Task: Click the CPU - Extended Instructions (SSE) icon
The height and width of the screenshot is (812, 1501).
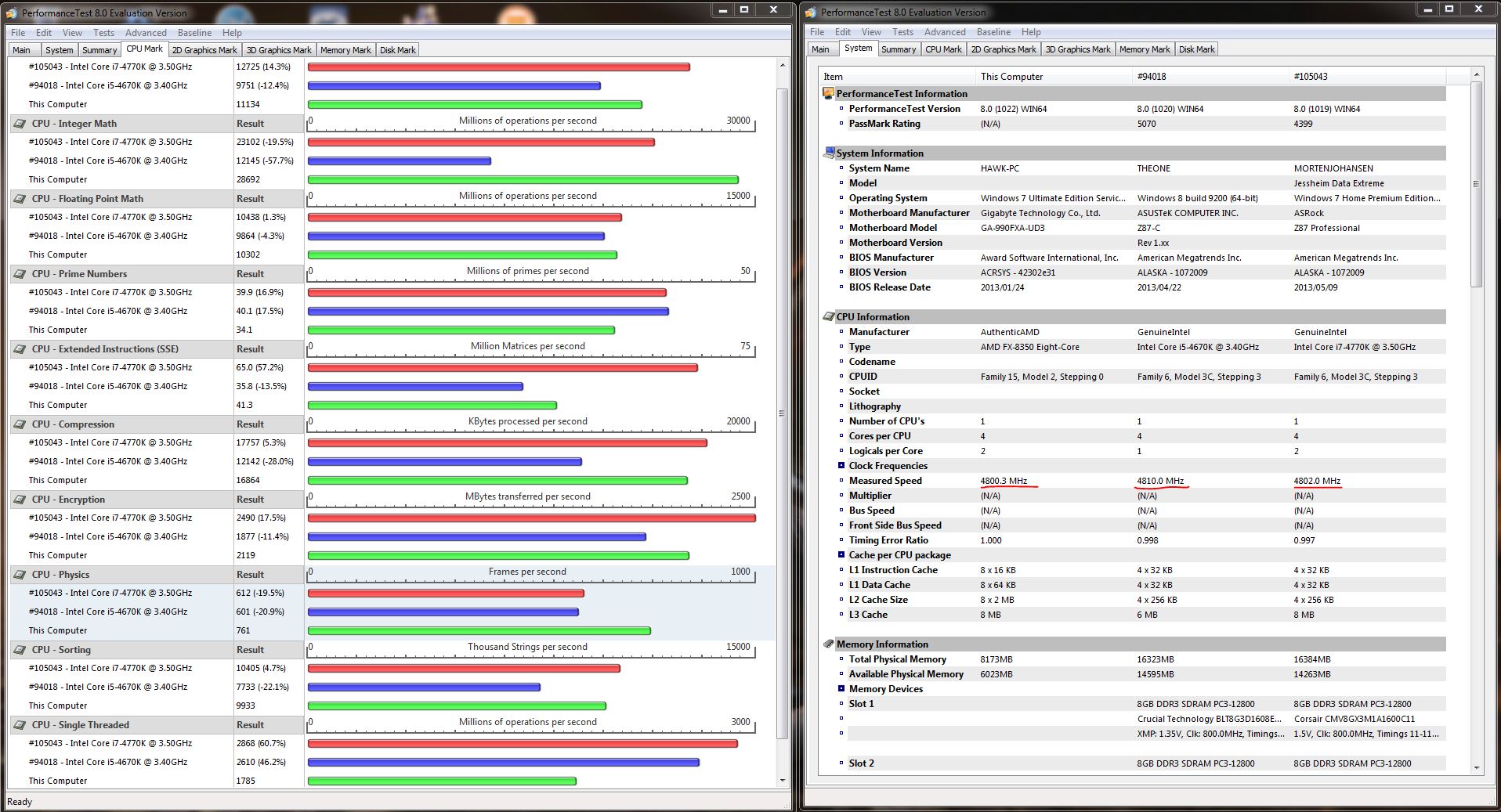Action: click(x=20, y=349)
